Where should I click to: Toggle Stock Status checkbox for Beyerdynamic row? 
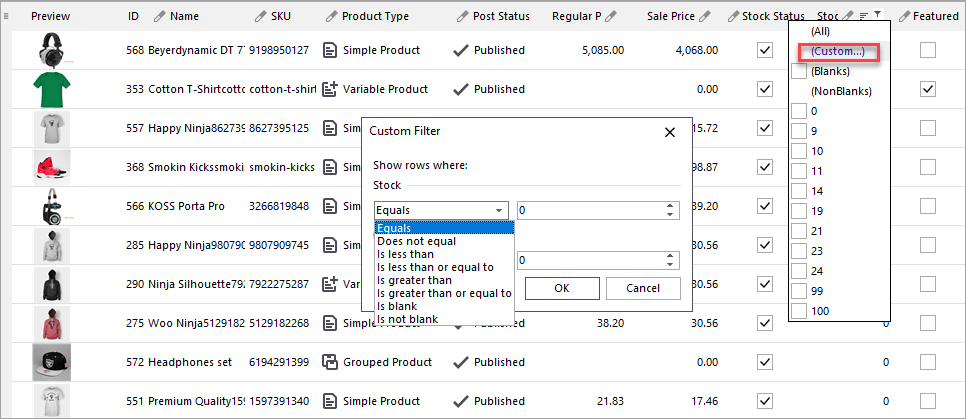click(765, 50)
